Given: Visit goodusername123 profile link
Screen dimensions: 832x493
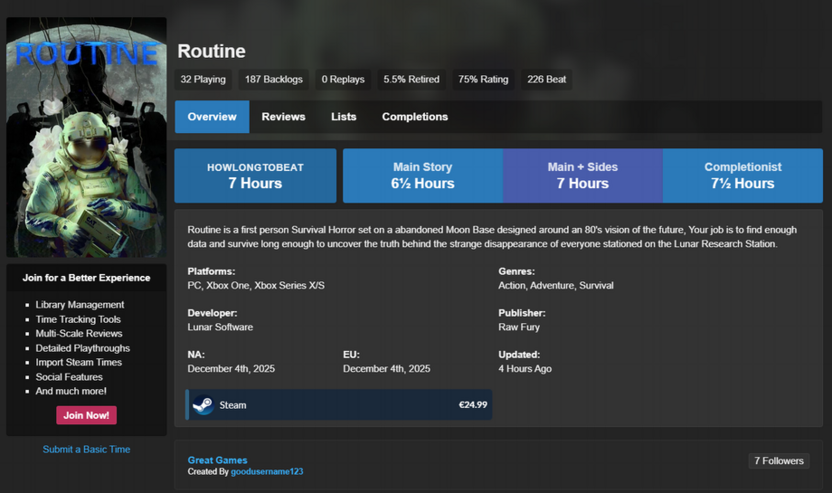Looking at the screenshot, I should point(267,472).
